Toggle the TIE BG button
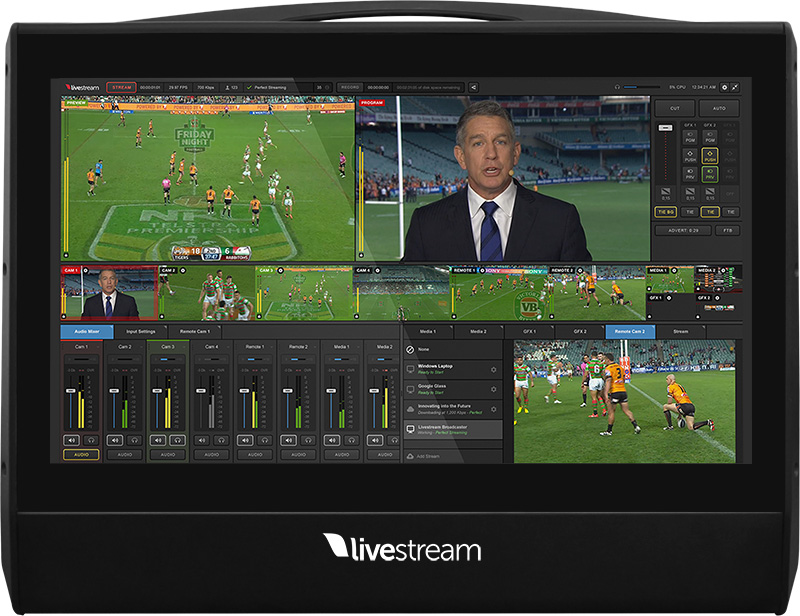 [x=665, y=212]
